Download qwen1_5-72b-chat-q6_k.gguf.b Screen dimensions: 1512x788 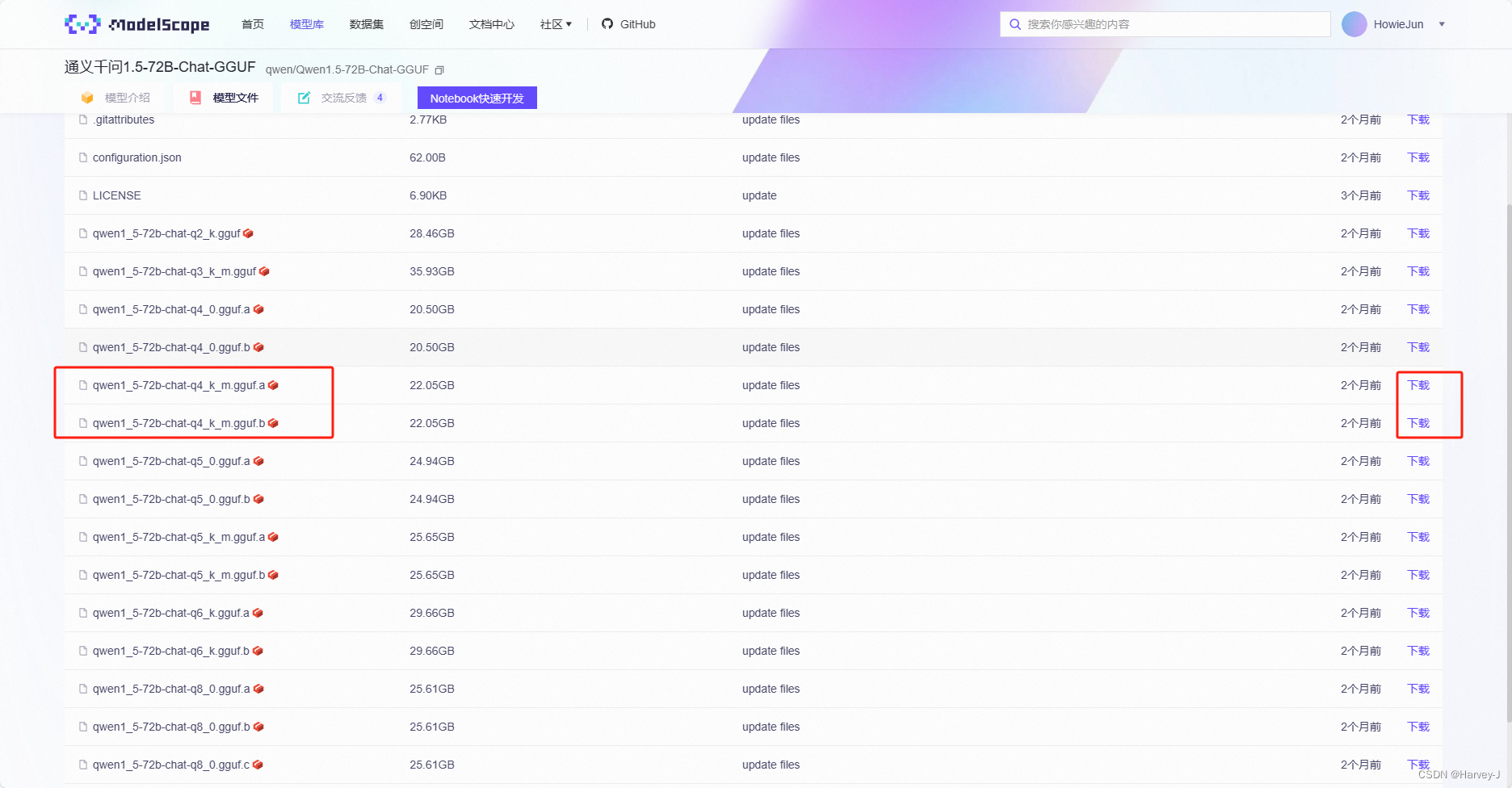(1418, 651)
